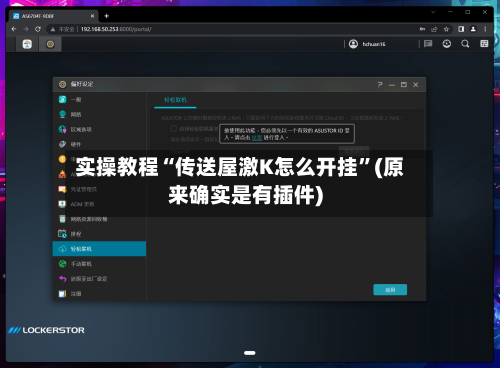Select the ADM desktop page indicator dot
This screenshot has width=500, height=368.
(x=250, y=353)
